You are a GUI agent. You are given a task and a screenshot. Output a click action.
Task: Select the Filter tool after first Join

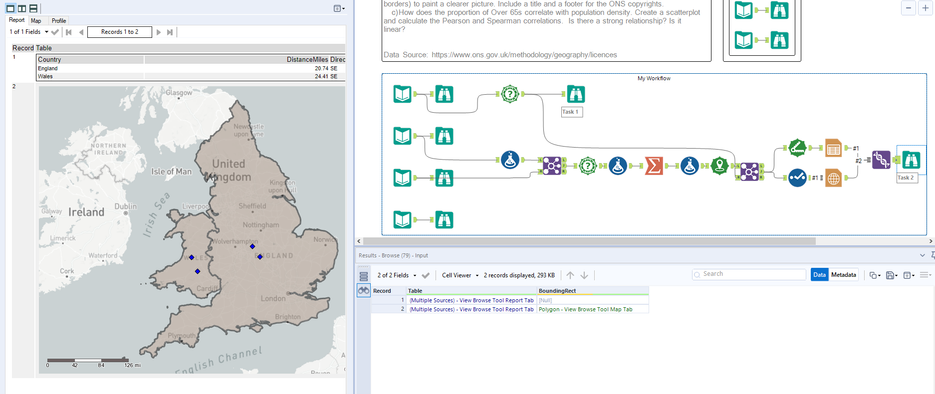[588, 166]
